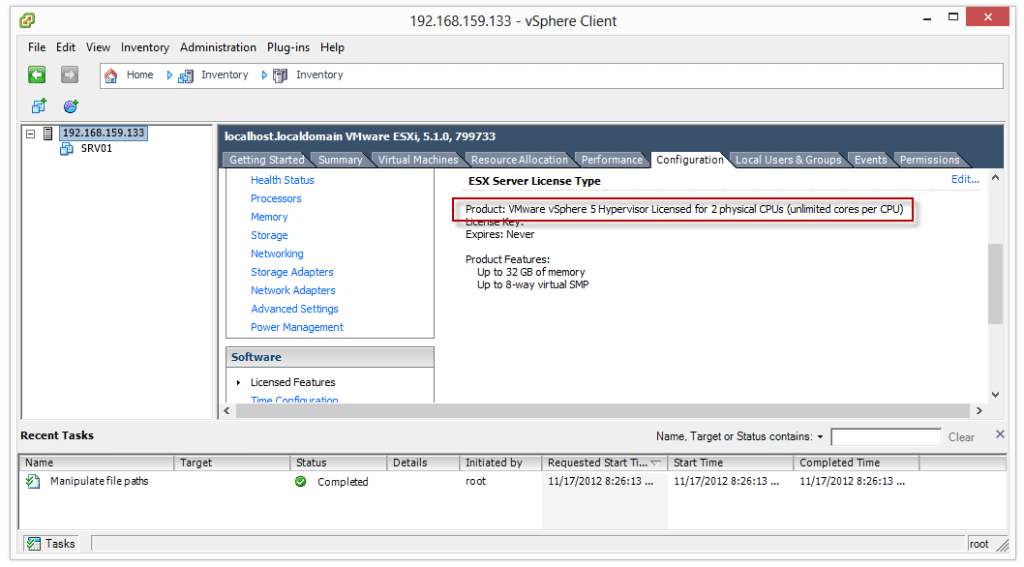Click the Recent Tasks filter text field
Viewport: 1024px width, 567px height.
[885, 437]
